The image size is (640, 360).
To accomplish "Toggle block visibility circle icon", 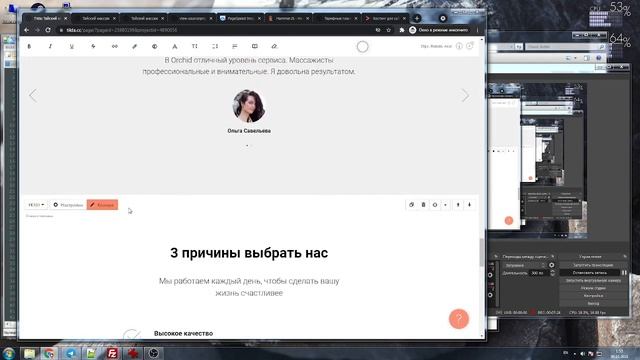I will pos(435,205).
